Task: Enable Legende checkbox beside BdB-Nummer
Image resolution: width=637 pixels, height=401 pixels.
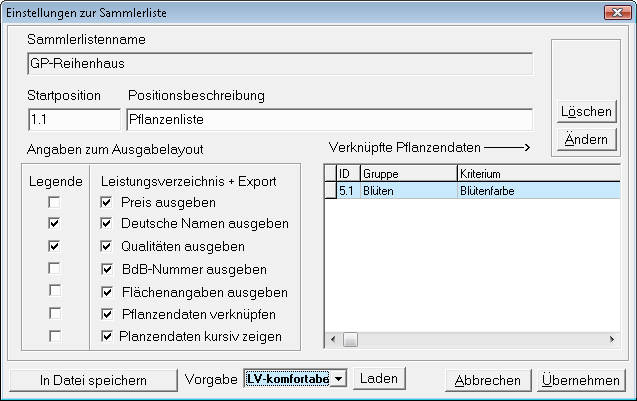Action: click(x=55, y=269)
